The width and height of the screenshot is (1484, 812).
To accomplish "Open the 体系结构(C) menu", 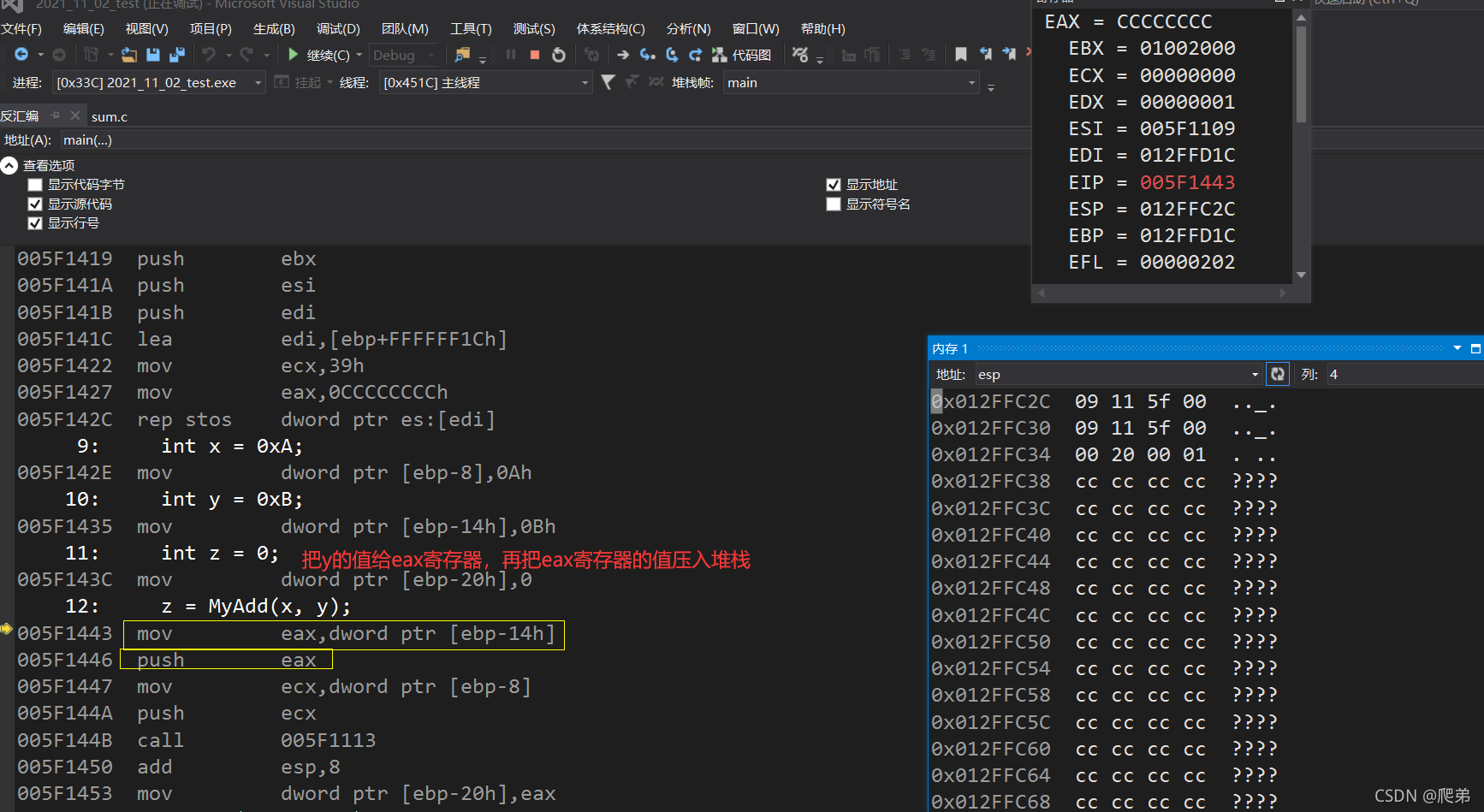I will click(x=611, y=28).
